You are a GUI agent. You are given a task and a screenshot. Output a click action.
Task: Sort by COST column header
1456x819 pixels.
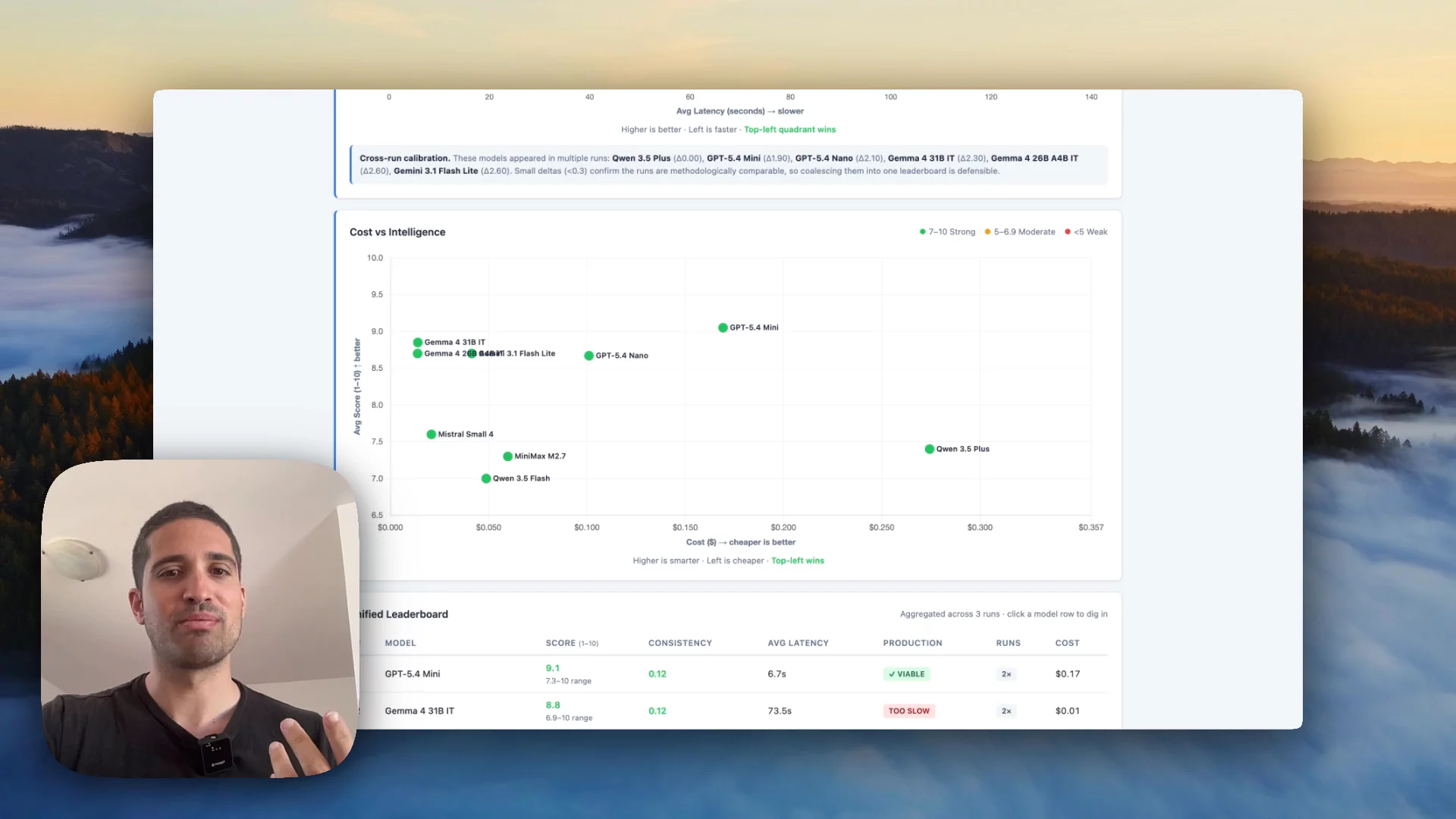[x=1067, y=643]
